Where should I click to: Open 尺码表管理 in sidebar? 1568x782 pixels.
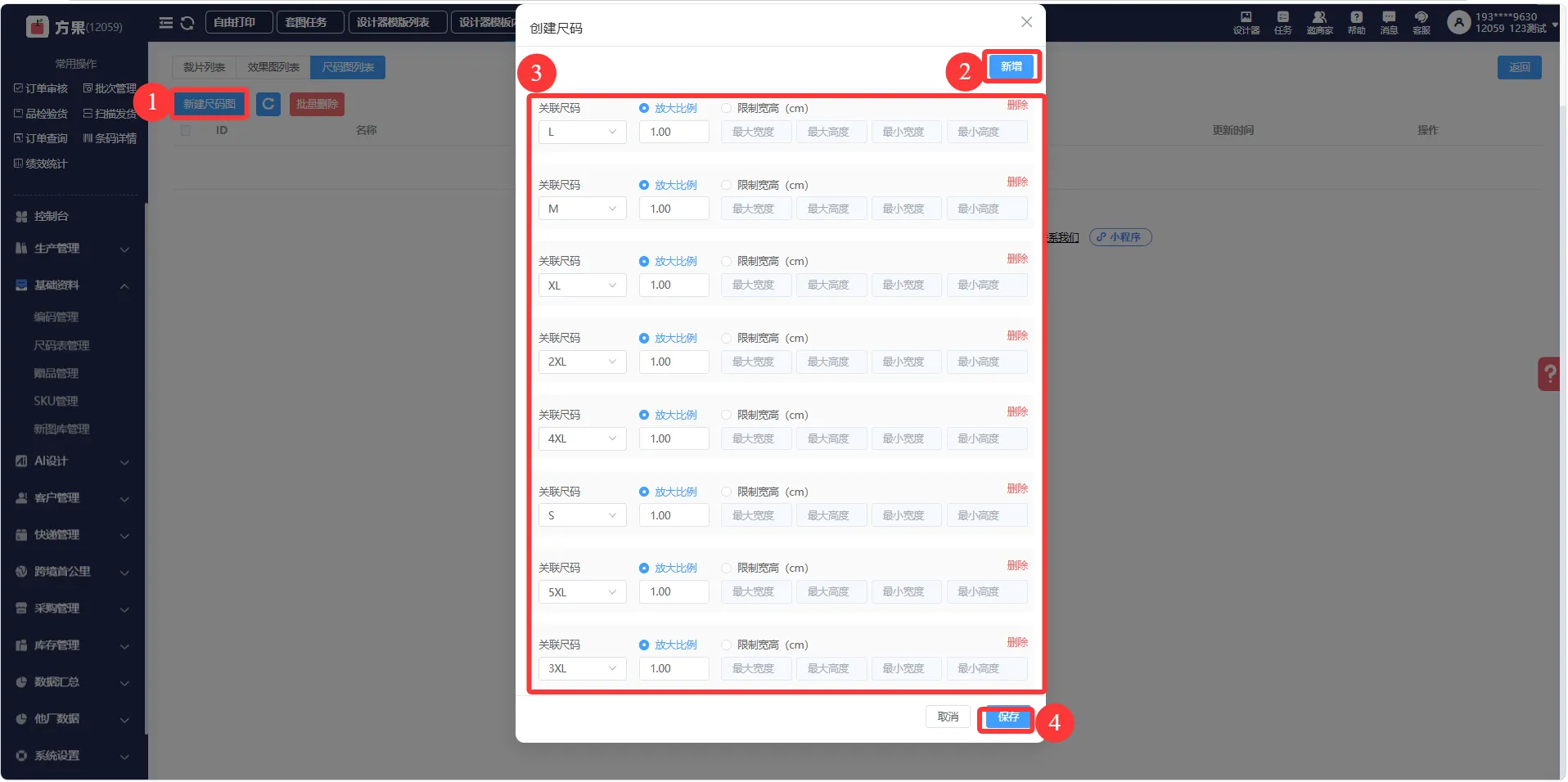[62, 345]
